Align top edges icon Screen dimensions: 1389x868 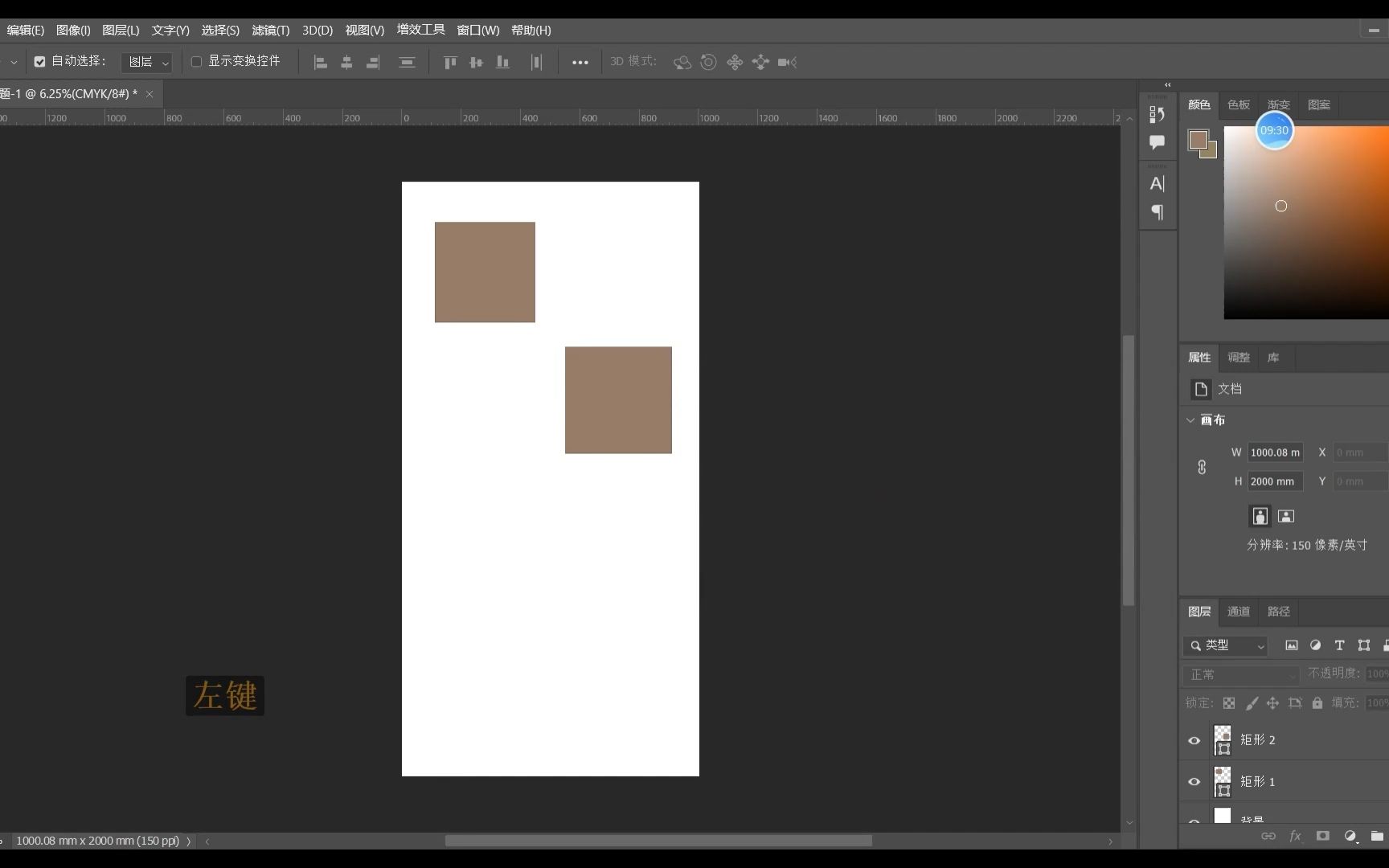[450, 62]
